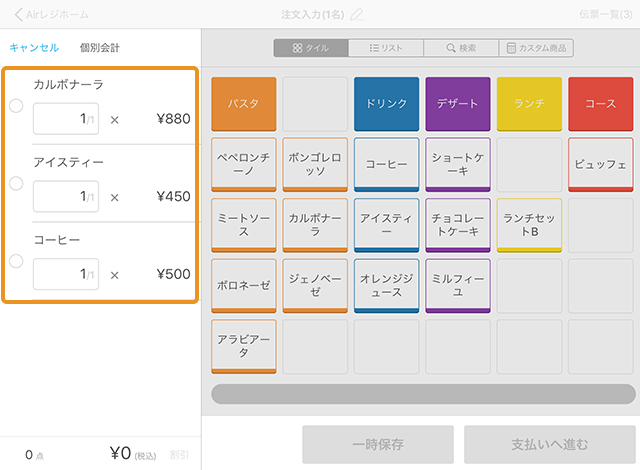
Task: Edit the 注文入力 guest count with pencil icon
Action: [357, 15]
